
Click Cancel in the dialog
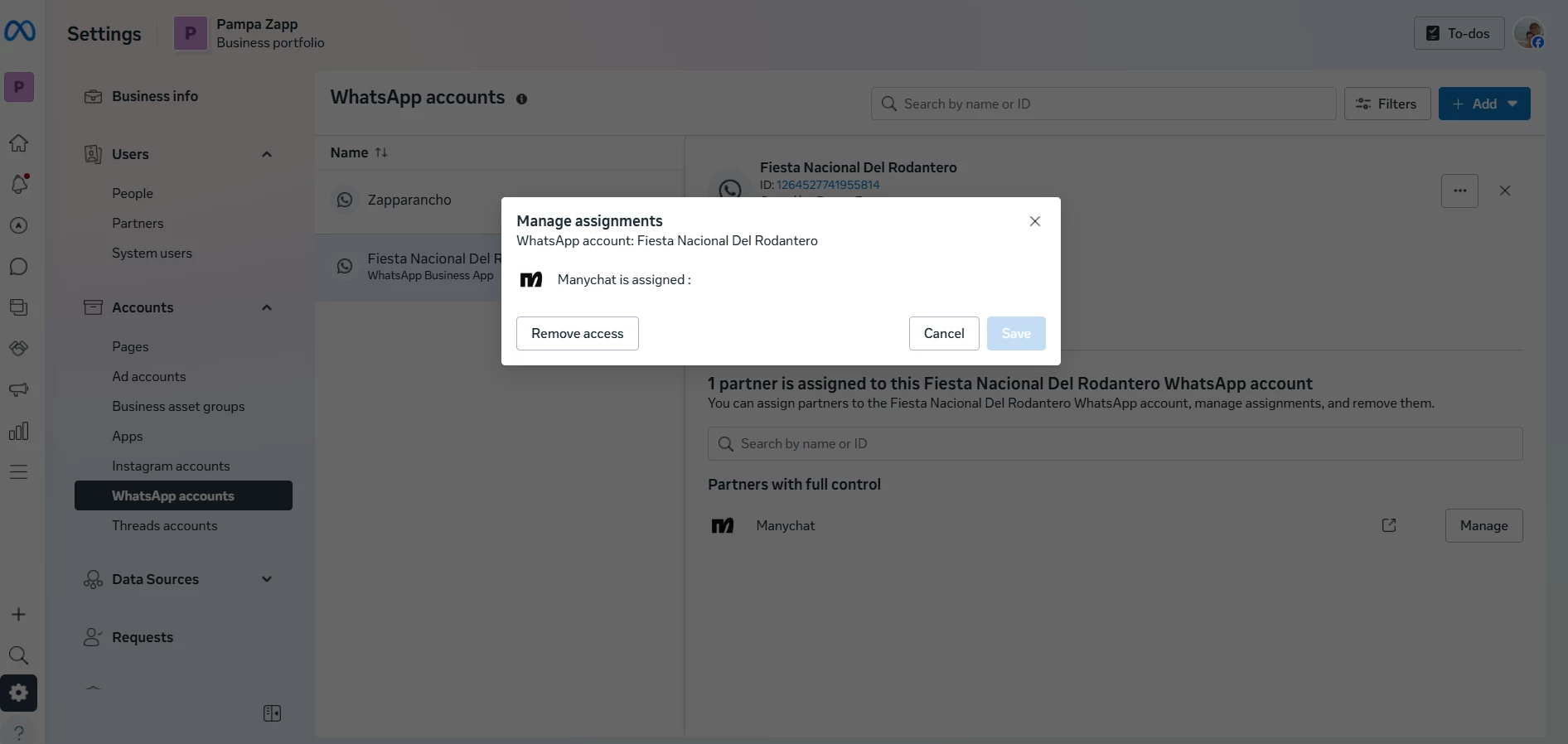pos(944,333)
